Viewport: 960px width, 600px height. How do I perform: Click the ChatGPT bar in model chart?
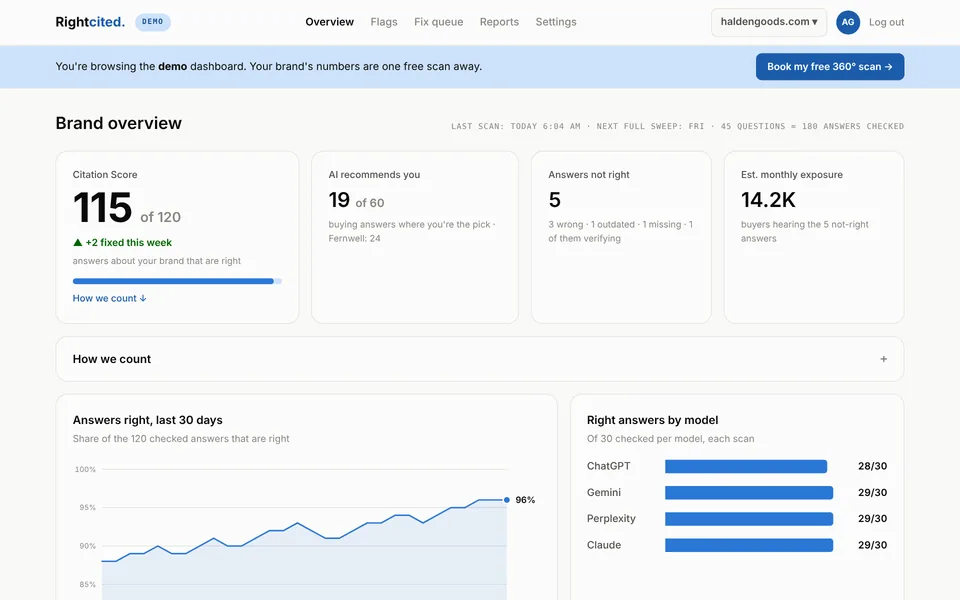point(746,466)
